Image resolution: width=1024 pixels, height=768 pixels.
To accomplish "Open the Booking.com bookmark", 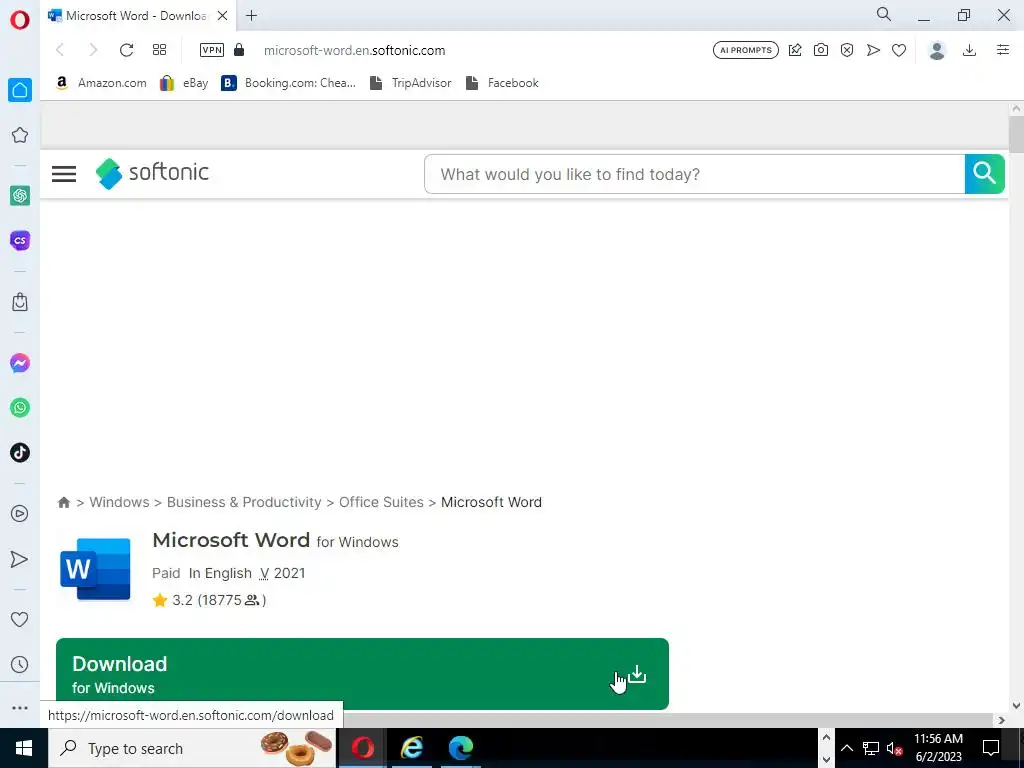I will pyautogui.click(x=289, y=83).
